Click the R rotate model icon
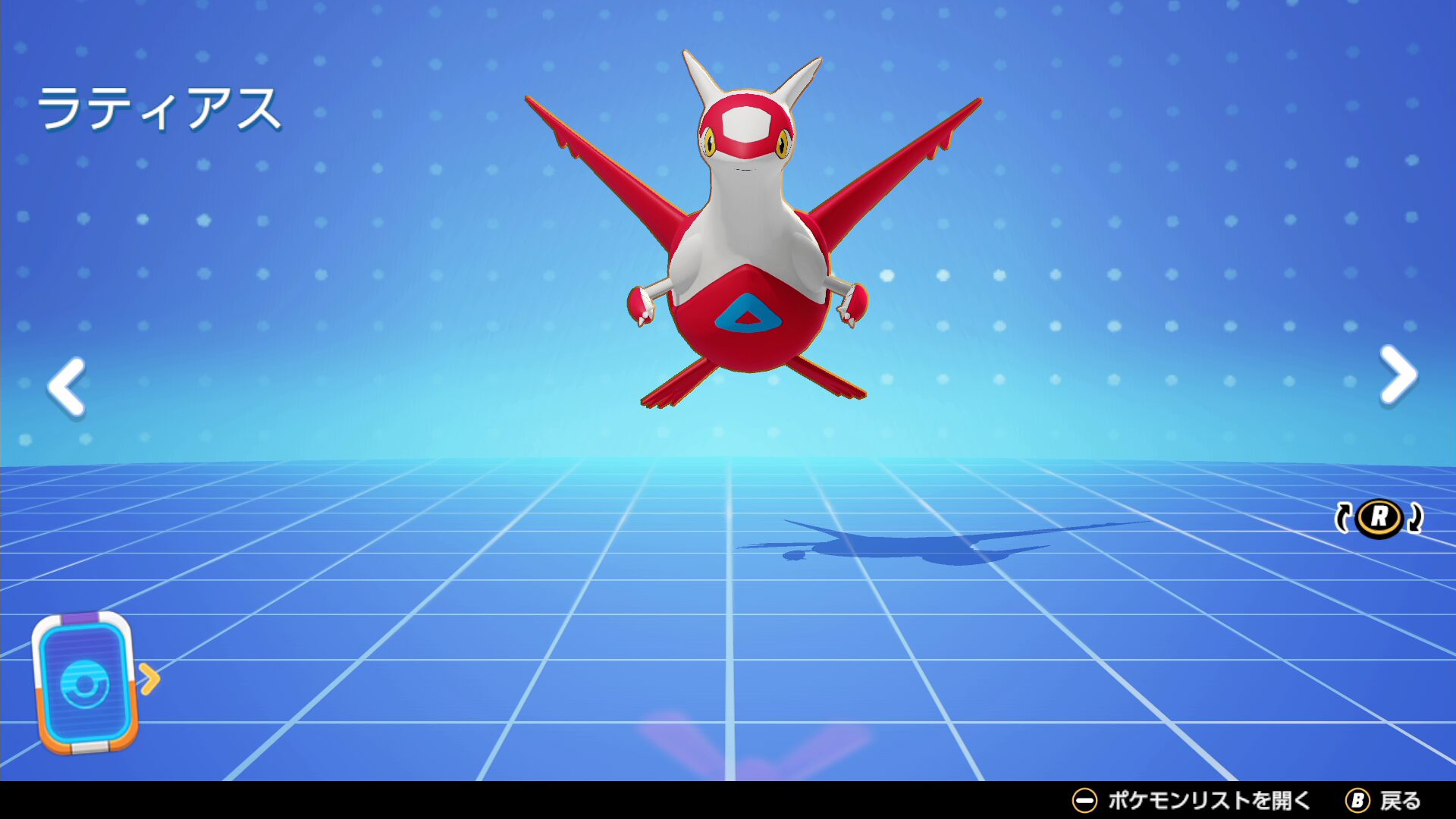This screenshot has height=819, width=1456. [x=1379, y=518]
